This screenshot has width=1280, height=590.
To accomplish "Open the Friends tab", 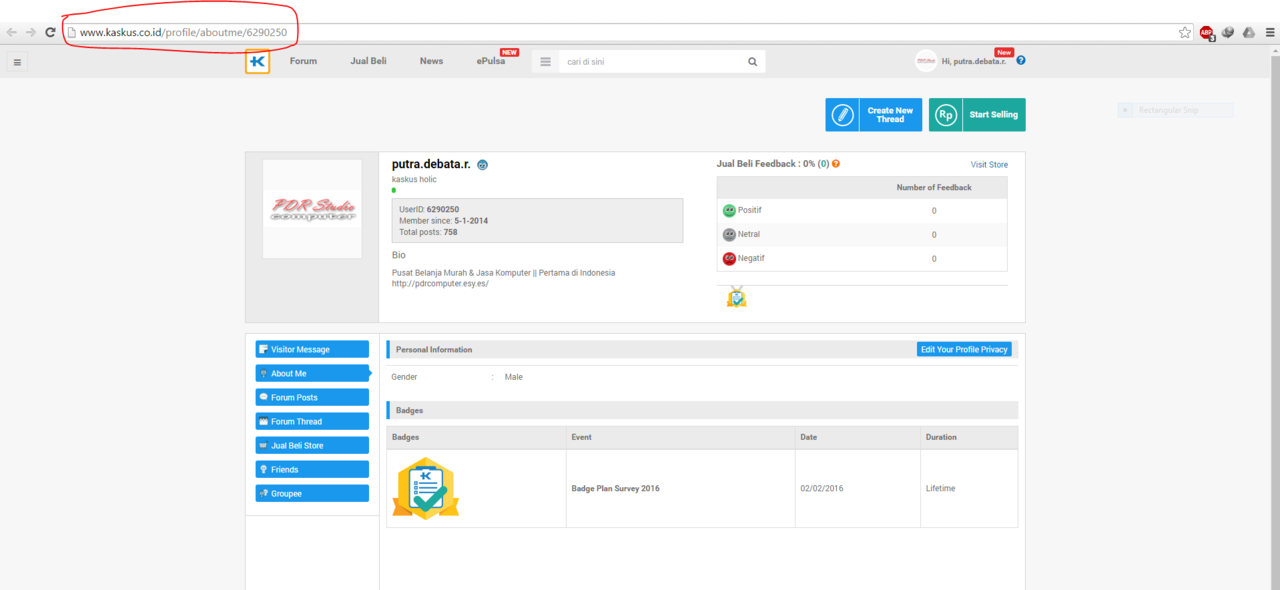I will [312, 469].
